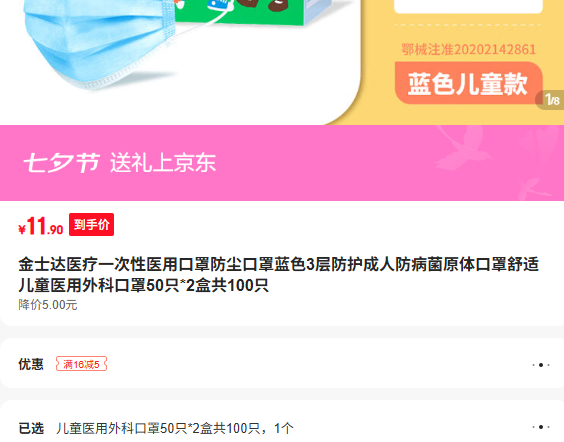Open the 已选 row three-dot more icon
Viewport: 564px width, 442px height.
[541, 427]
